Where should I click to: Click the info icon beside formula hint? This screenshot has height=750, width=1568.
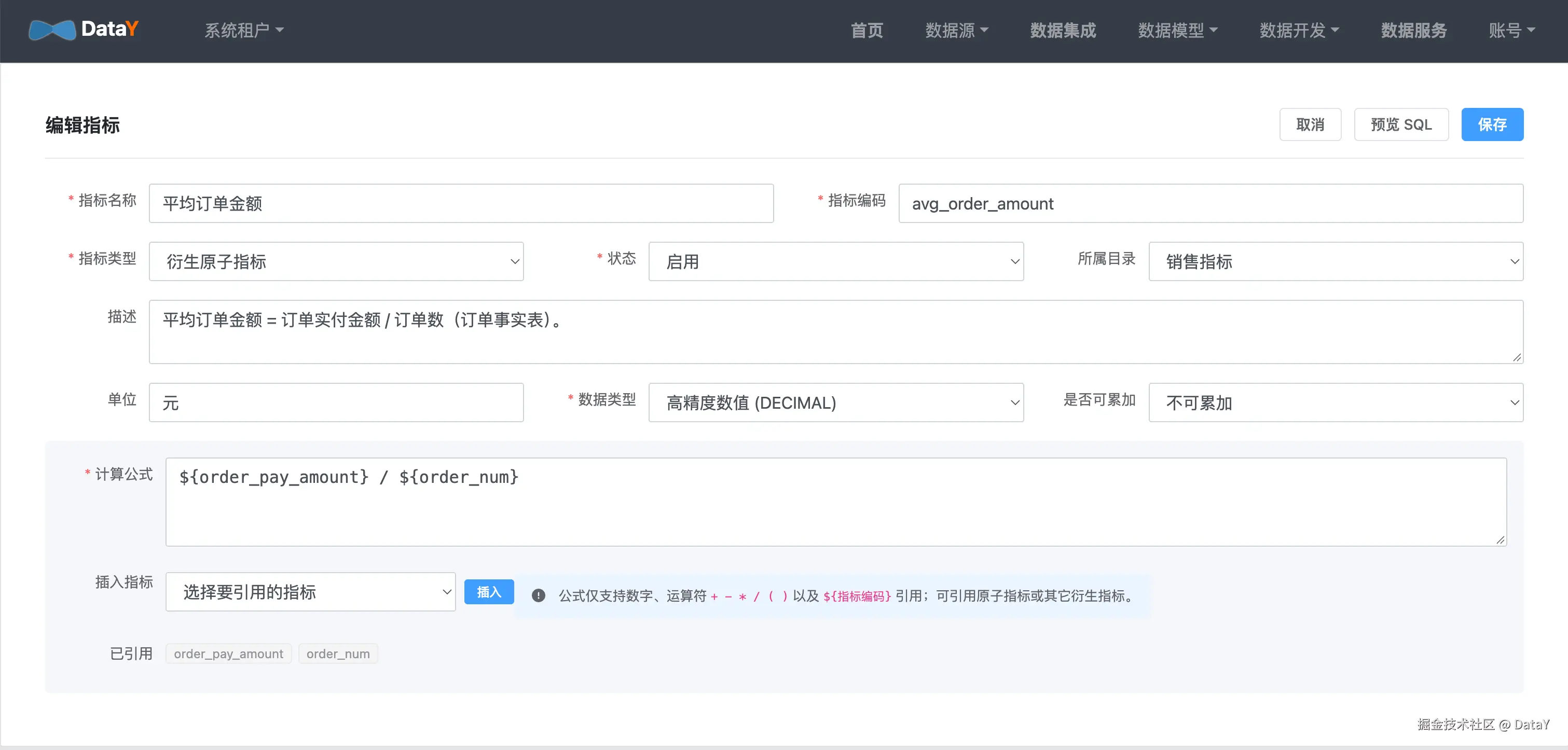(538, 595)
